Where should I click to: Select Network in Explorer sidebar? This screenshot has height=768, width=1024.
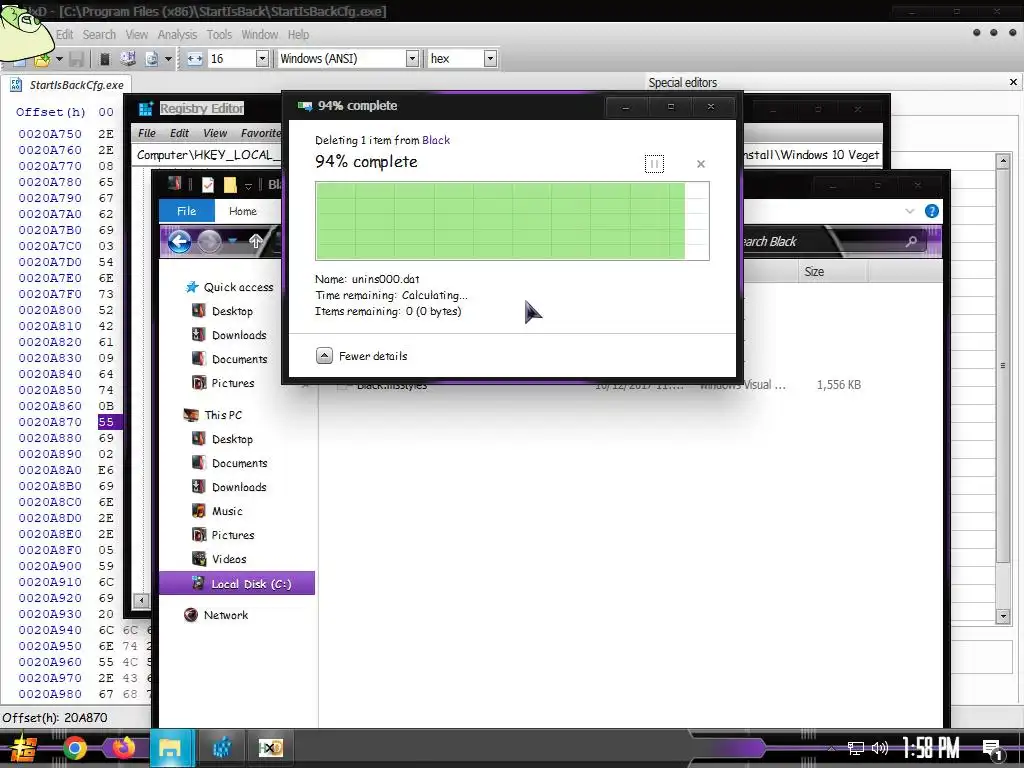pos(216,615)
